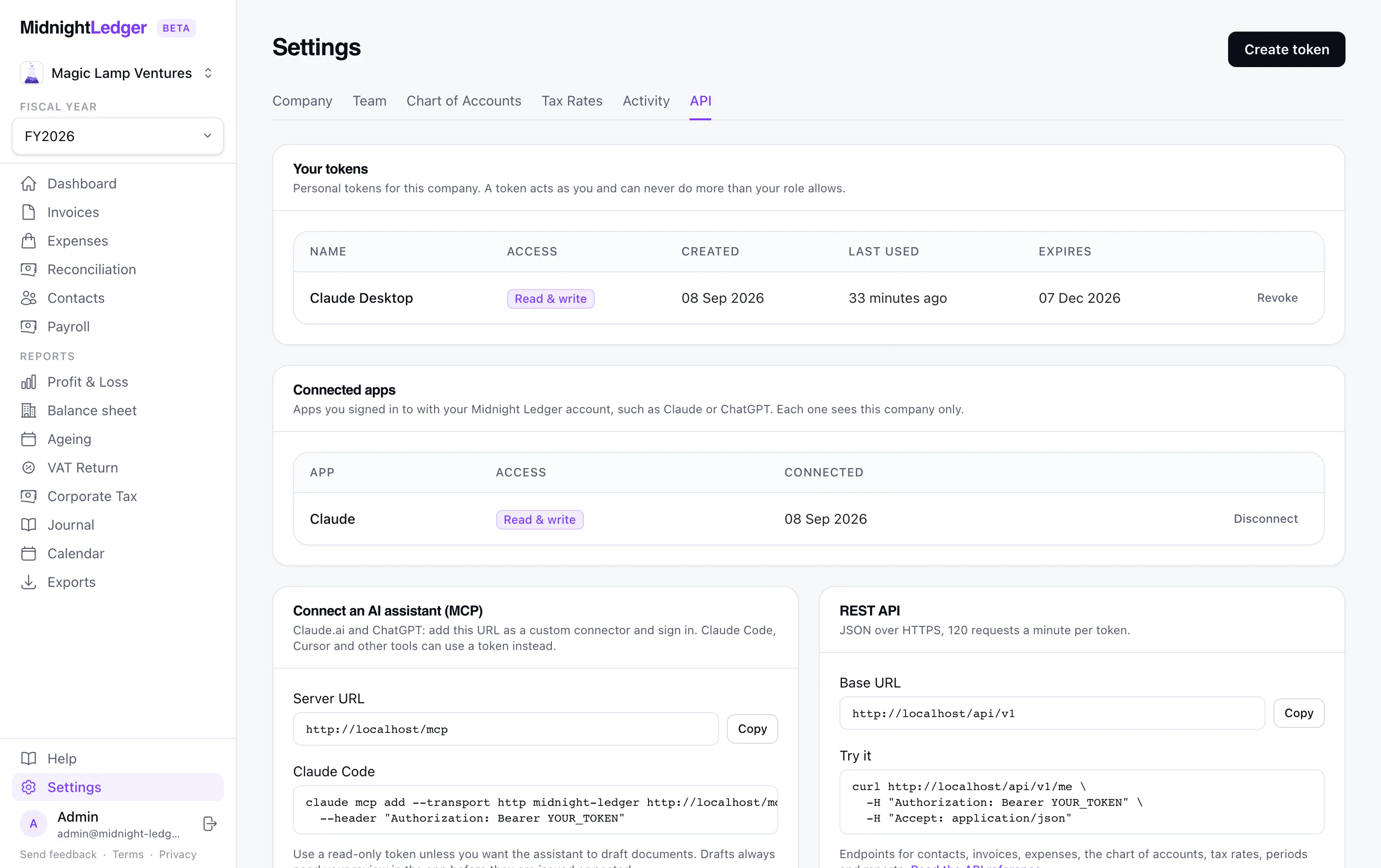
Task: Click the Read & write badge for Claude Desktop
Action: pyautogui.click(x=550, y=299)
